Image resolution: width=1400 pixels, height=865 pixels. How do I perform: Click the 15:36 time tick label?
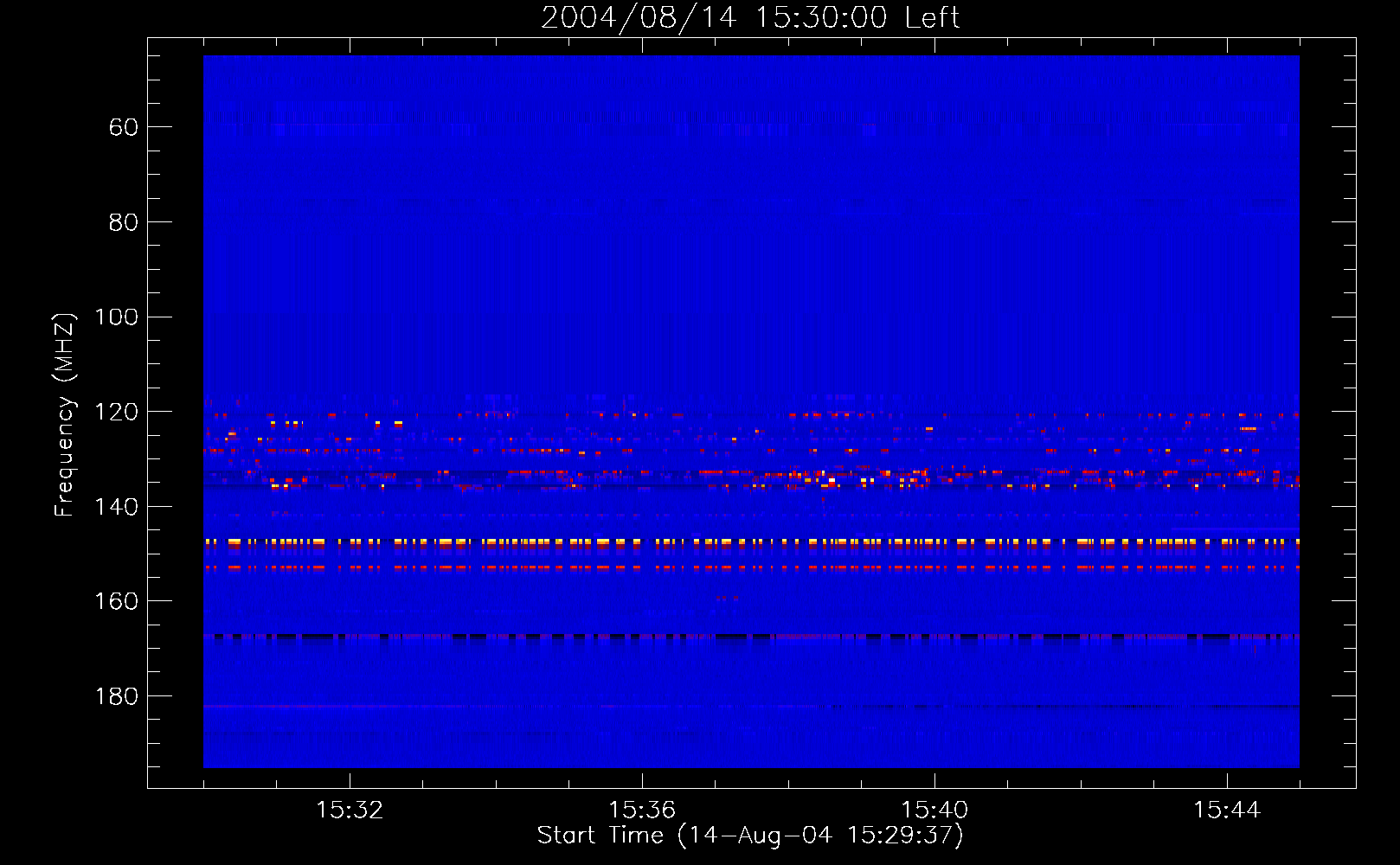coord(642,811)
